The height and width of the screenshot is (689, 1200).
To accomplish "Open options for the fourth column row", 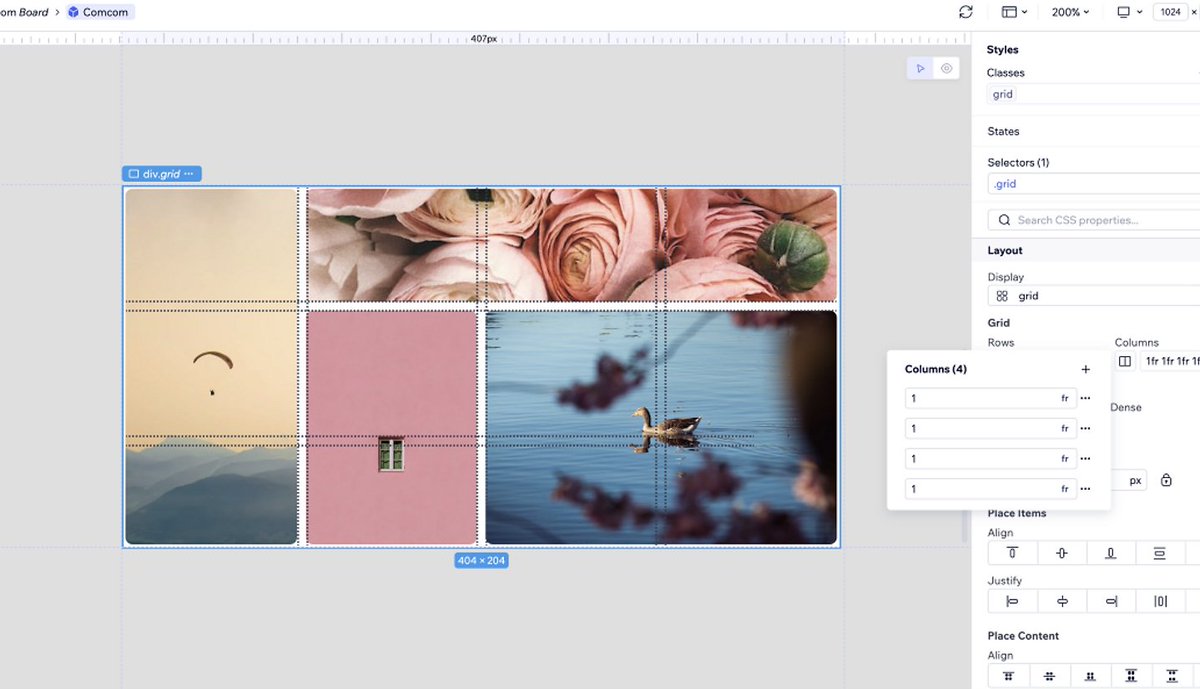I will [1086, 489].
